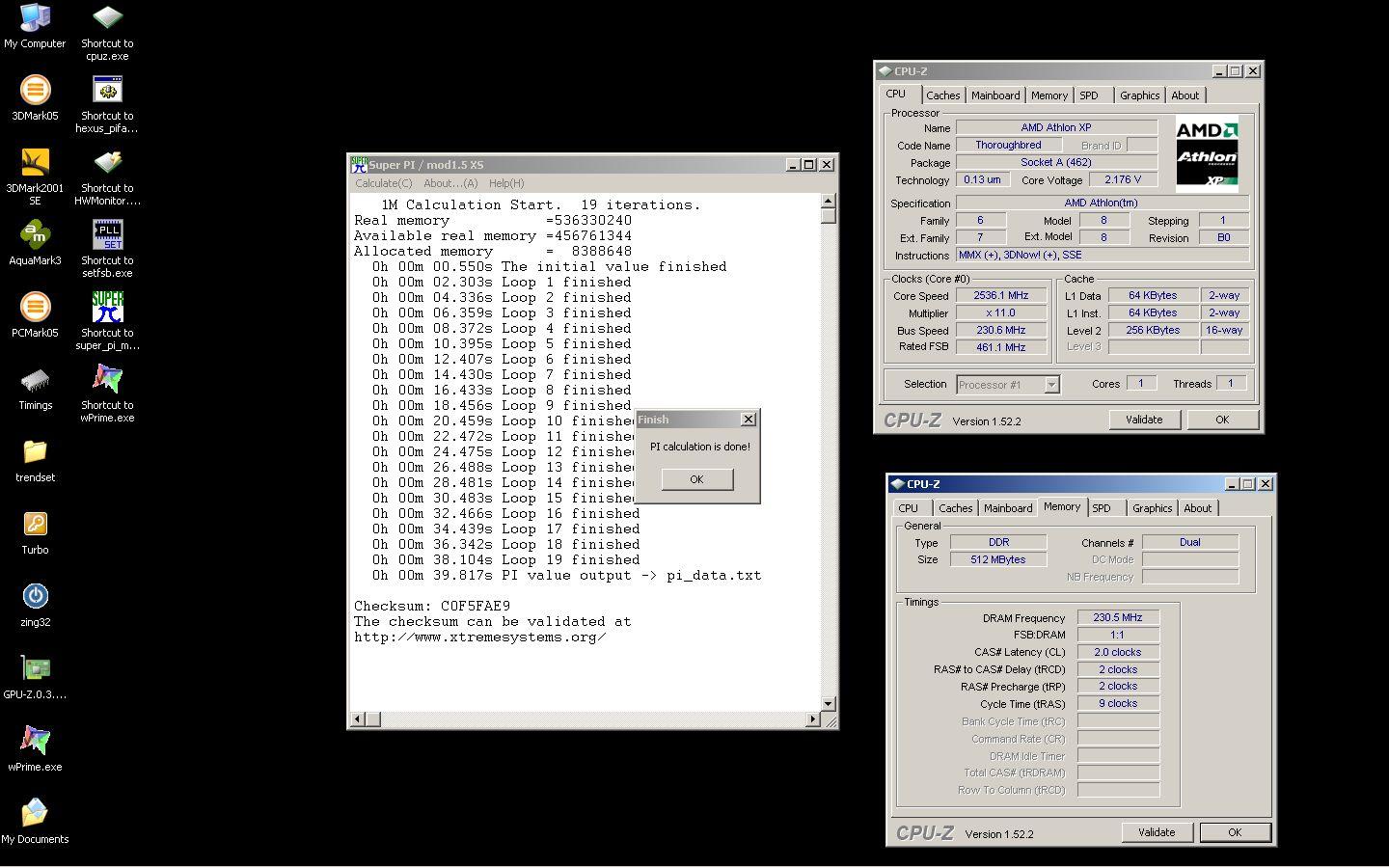Minimize the Super PI window
1389x868 pixels.
coord(793,165)
